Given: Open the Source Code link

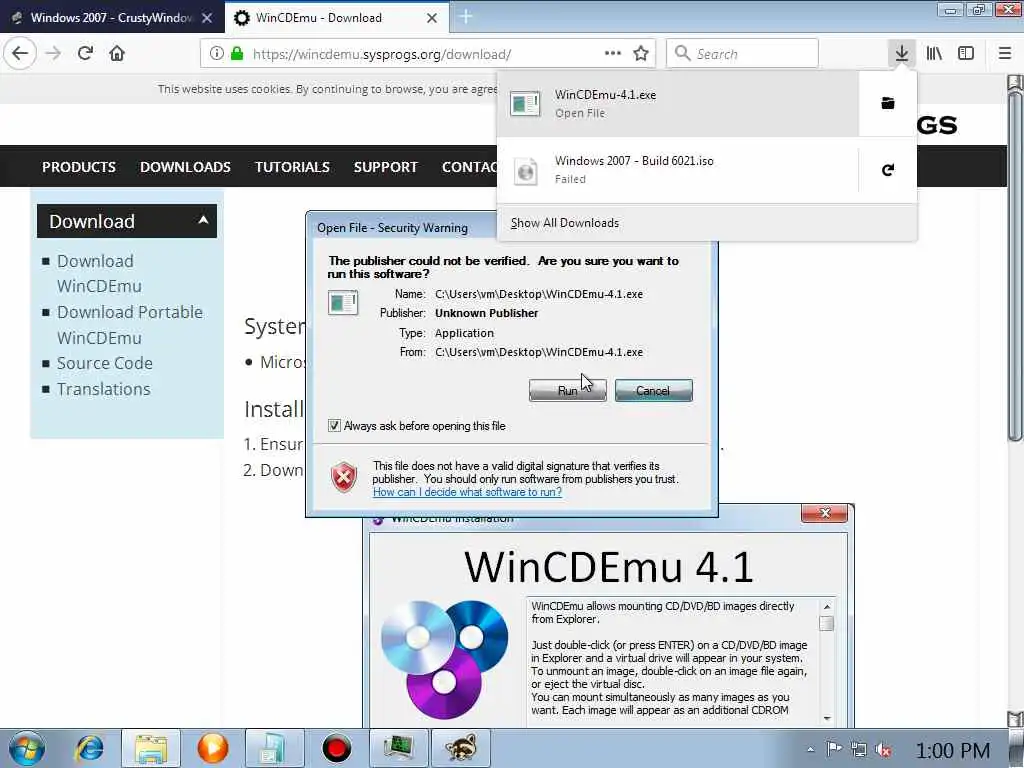Looking at the screenshot, I should point(104,363).
